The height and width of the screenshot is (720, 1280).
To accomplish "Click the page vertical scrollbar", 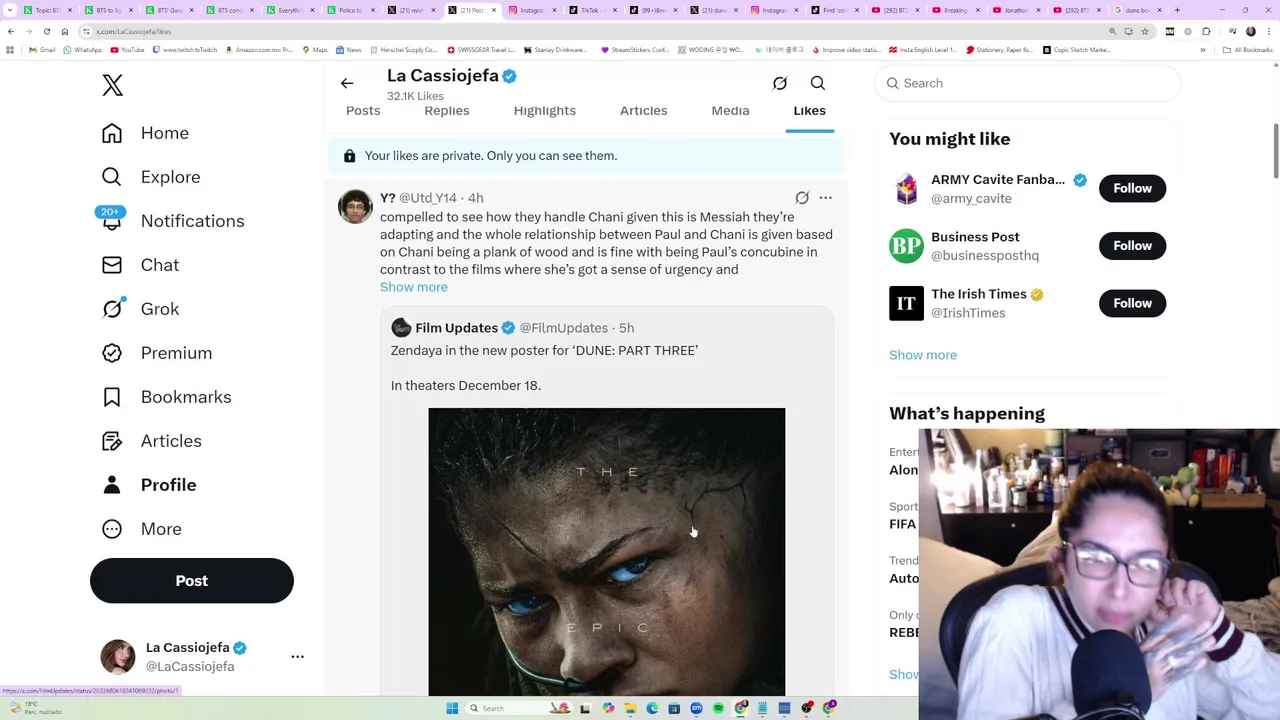I will (1275, 150).
